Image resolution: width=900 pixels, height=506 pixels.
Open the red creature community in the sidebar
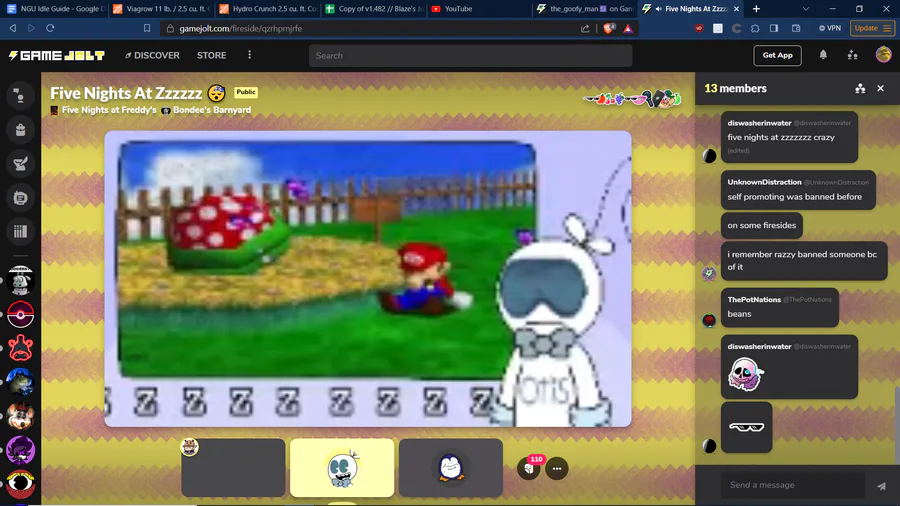[x=20, y=348]
